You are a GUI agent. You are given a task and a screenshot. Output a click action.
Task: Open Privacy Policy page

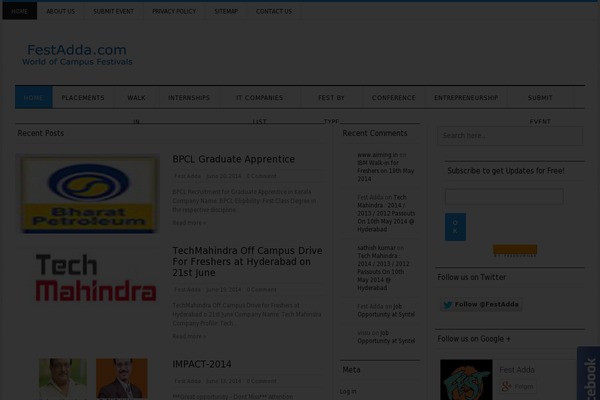[x=174, y=11]
